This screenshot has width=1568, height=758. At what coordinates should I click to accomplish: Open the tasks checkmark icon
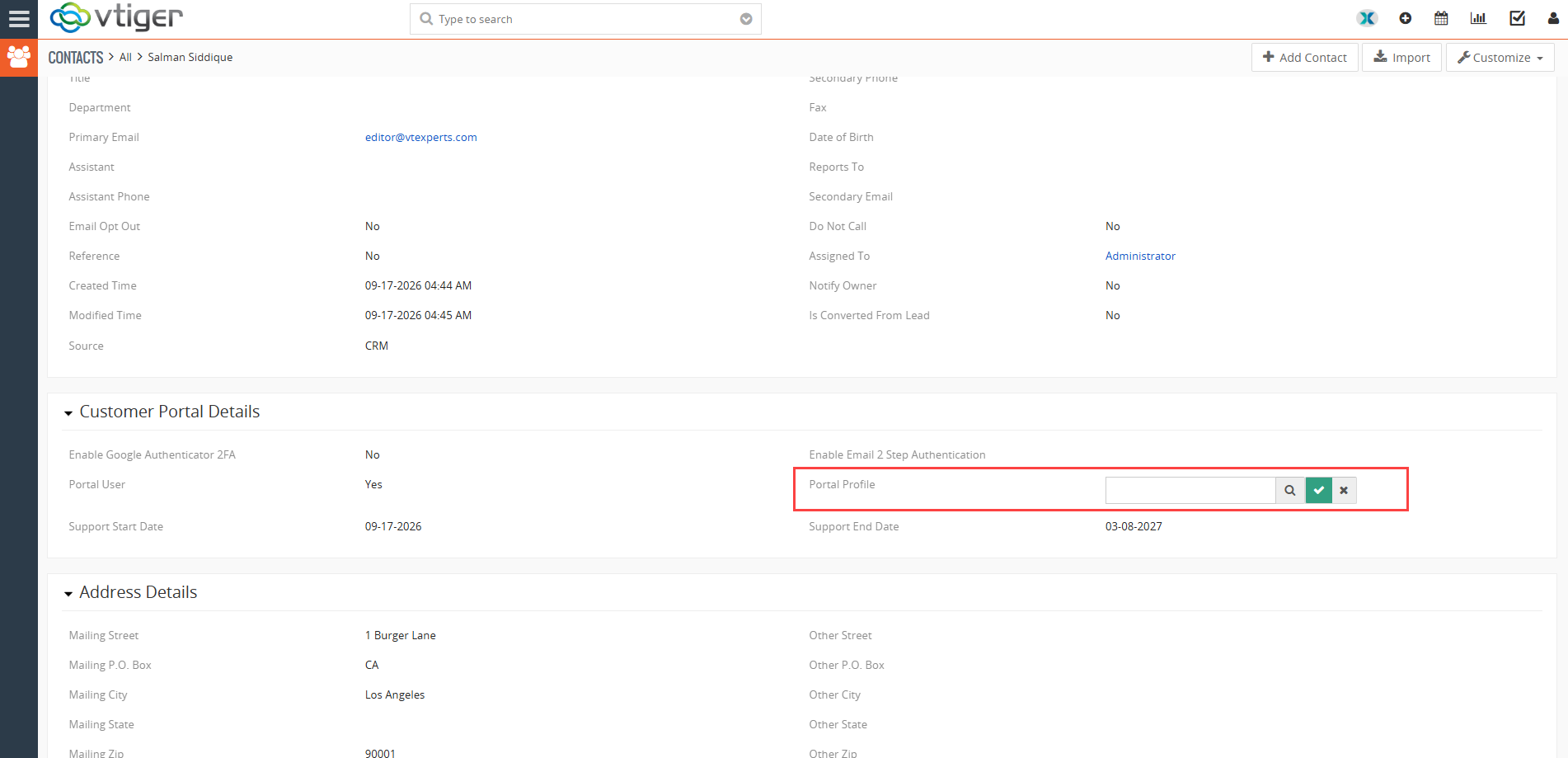tap(1517, 18)
